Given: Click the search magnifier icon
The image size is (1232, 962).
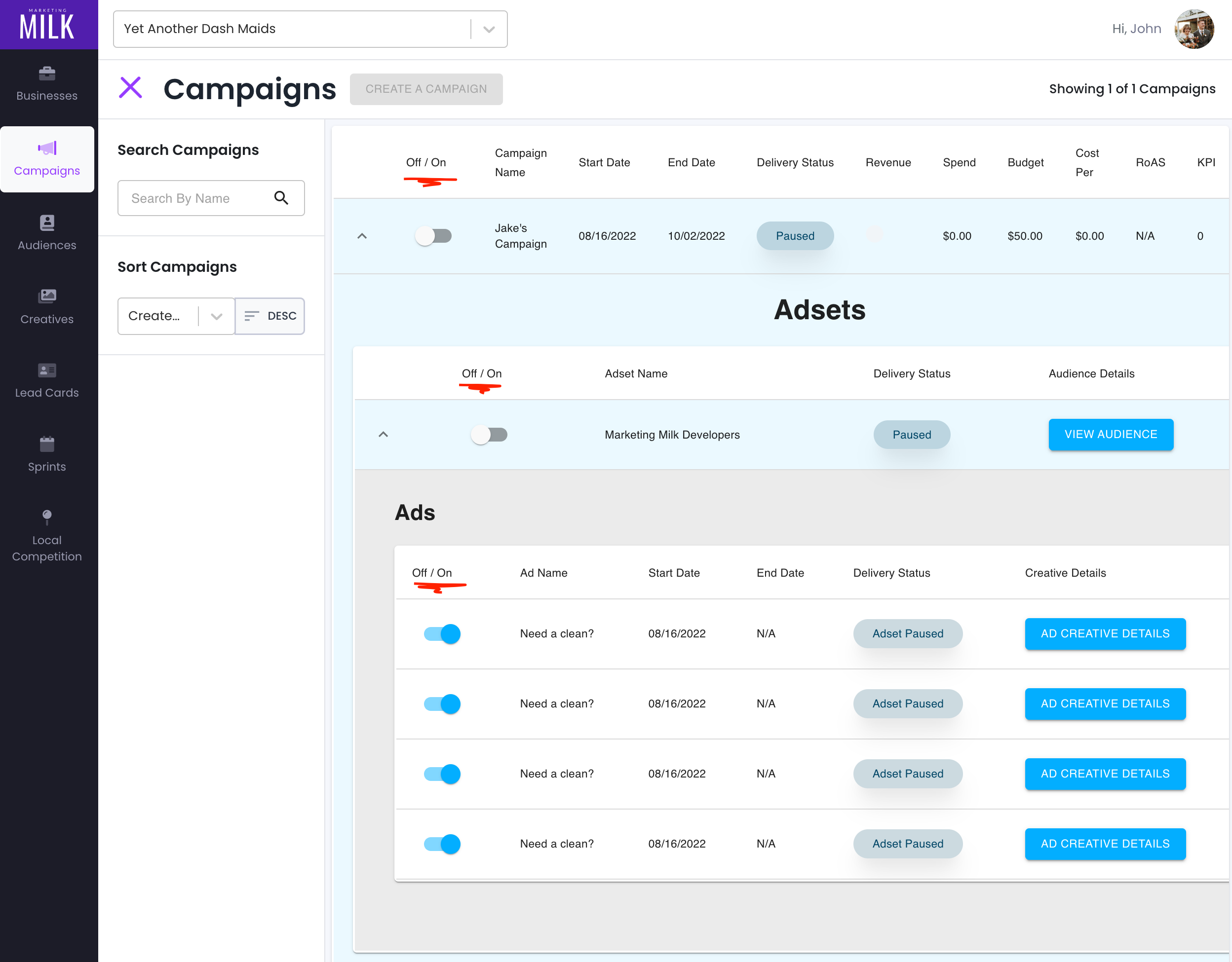Looking at the screenshot, I should 281,198.
